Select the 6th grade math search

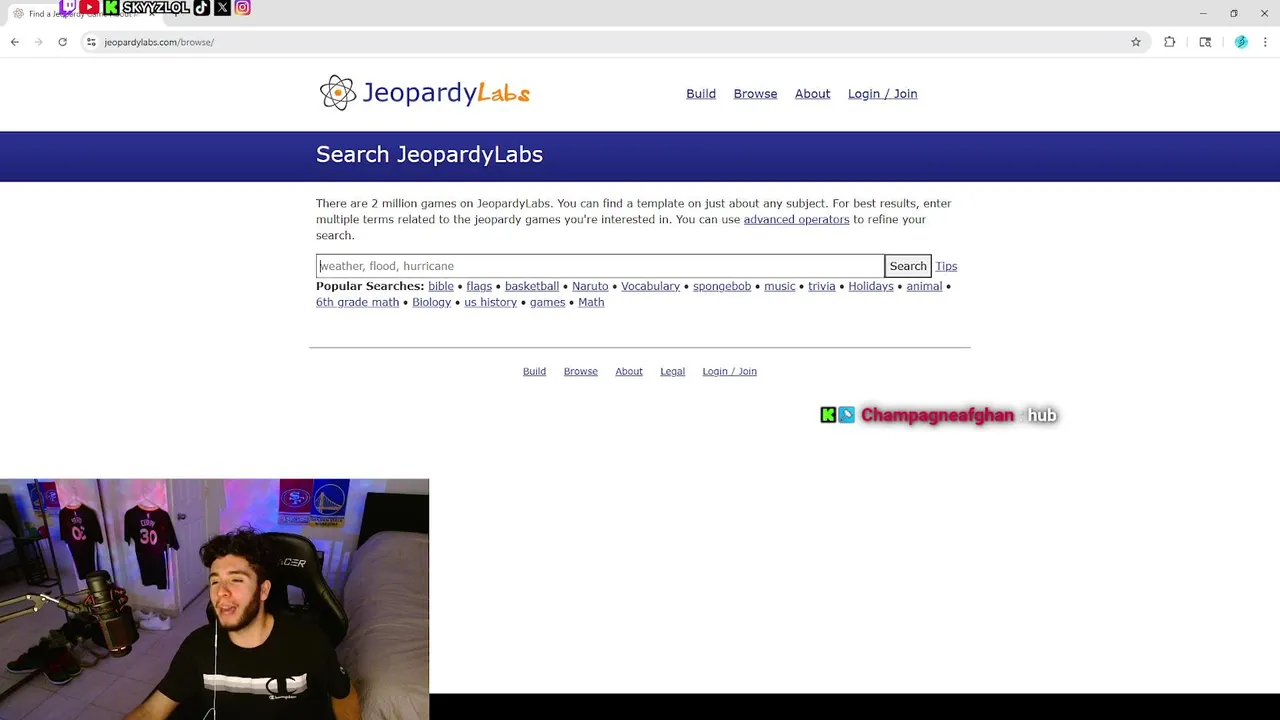tap(357, 302)
